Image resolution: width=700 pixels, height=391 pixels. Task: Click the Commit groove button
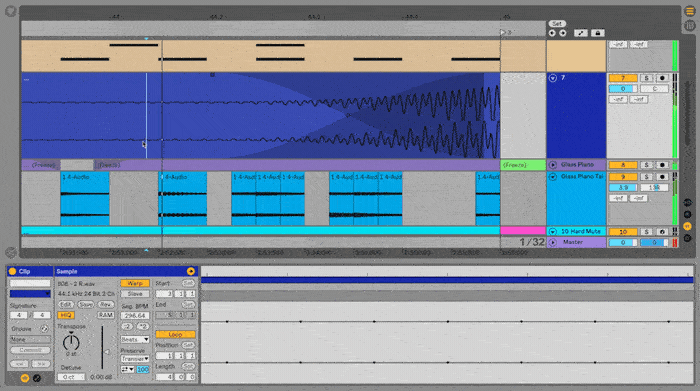[30, 350]
